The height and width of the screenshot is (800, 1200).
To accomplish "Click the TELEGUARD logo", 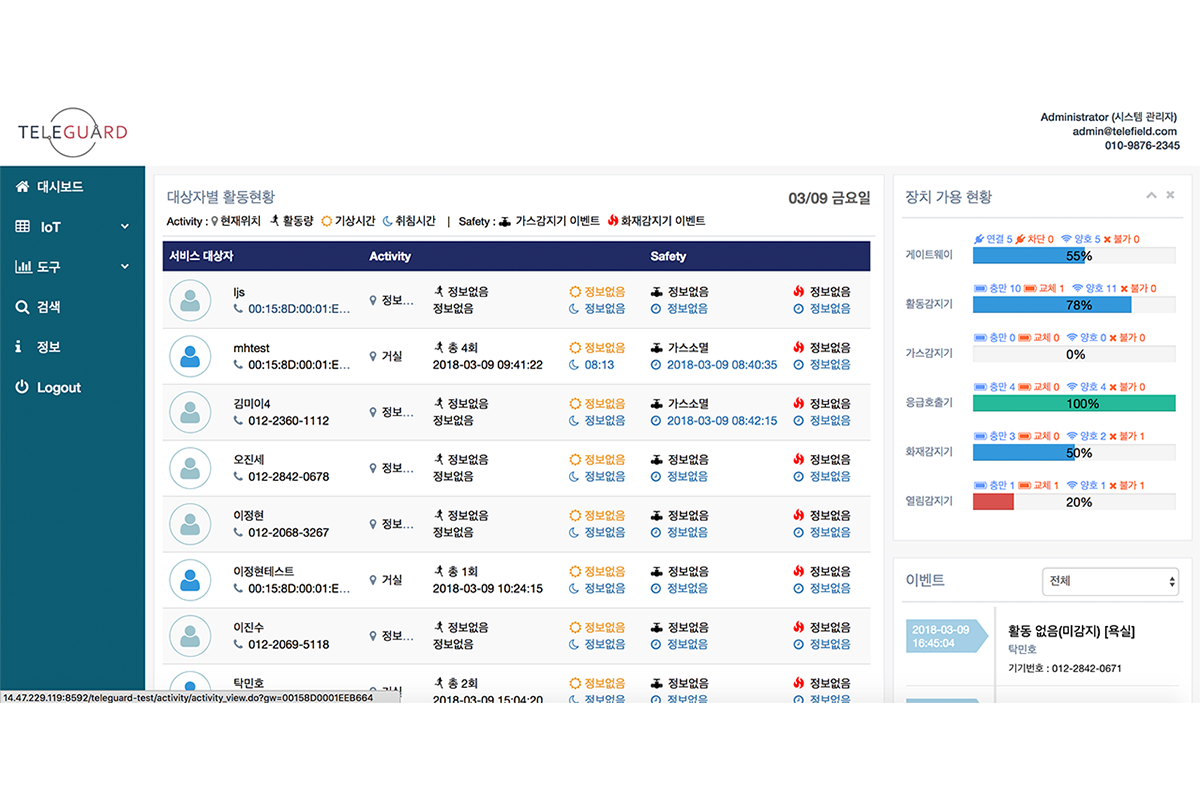I will pyautogui.click(x=72, y=131).
